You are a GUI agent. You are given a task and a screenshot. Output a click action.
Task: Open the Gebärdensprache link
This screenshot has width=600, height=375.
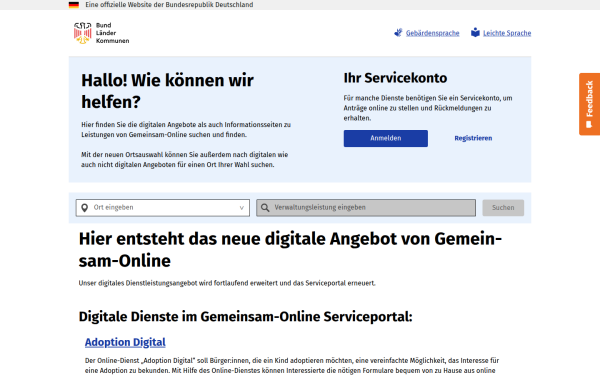tap(432, 33)
